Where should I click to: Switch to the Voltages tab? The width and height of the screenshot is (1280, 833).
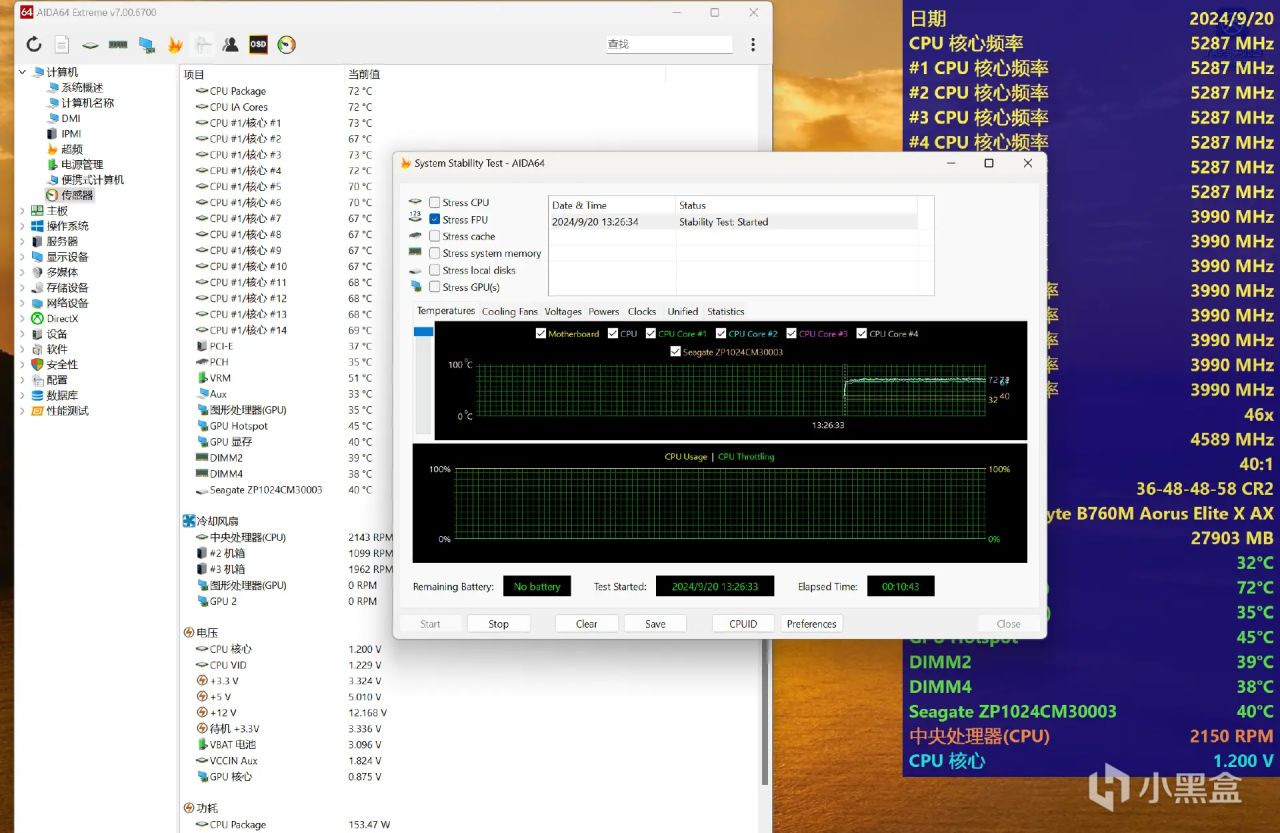tap(563, 311)
